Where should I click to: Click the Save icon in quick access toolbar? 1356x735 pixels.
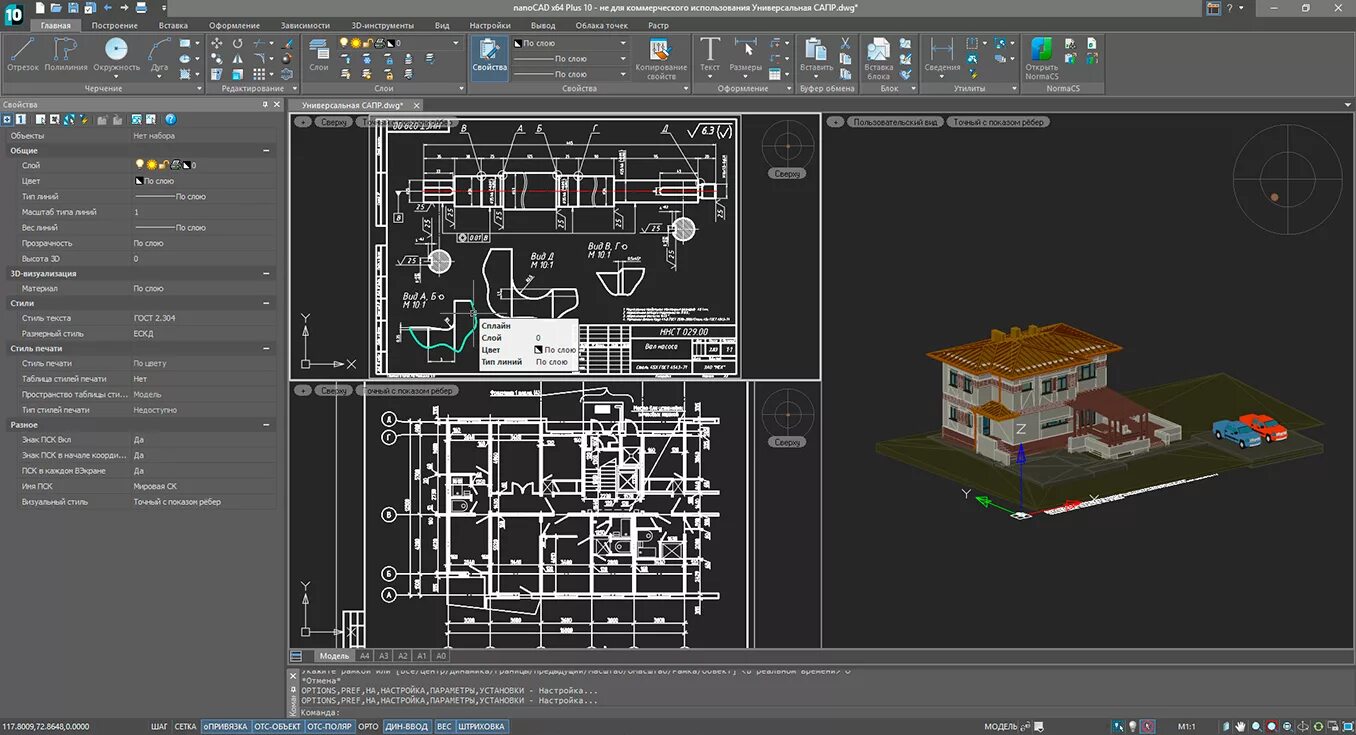tap(73, 8)
